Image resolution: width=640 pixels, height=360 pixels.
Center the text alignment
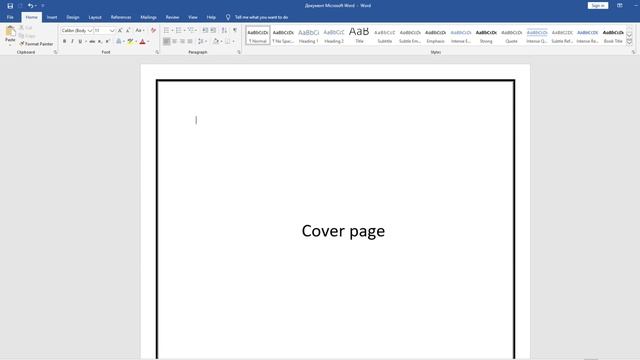pyautogui.click(x=175, y=41)
